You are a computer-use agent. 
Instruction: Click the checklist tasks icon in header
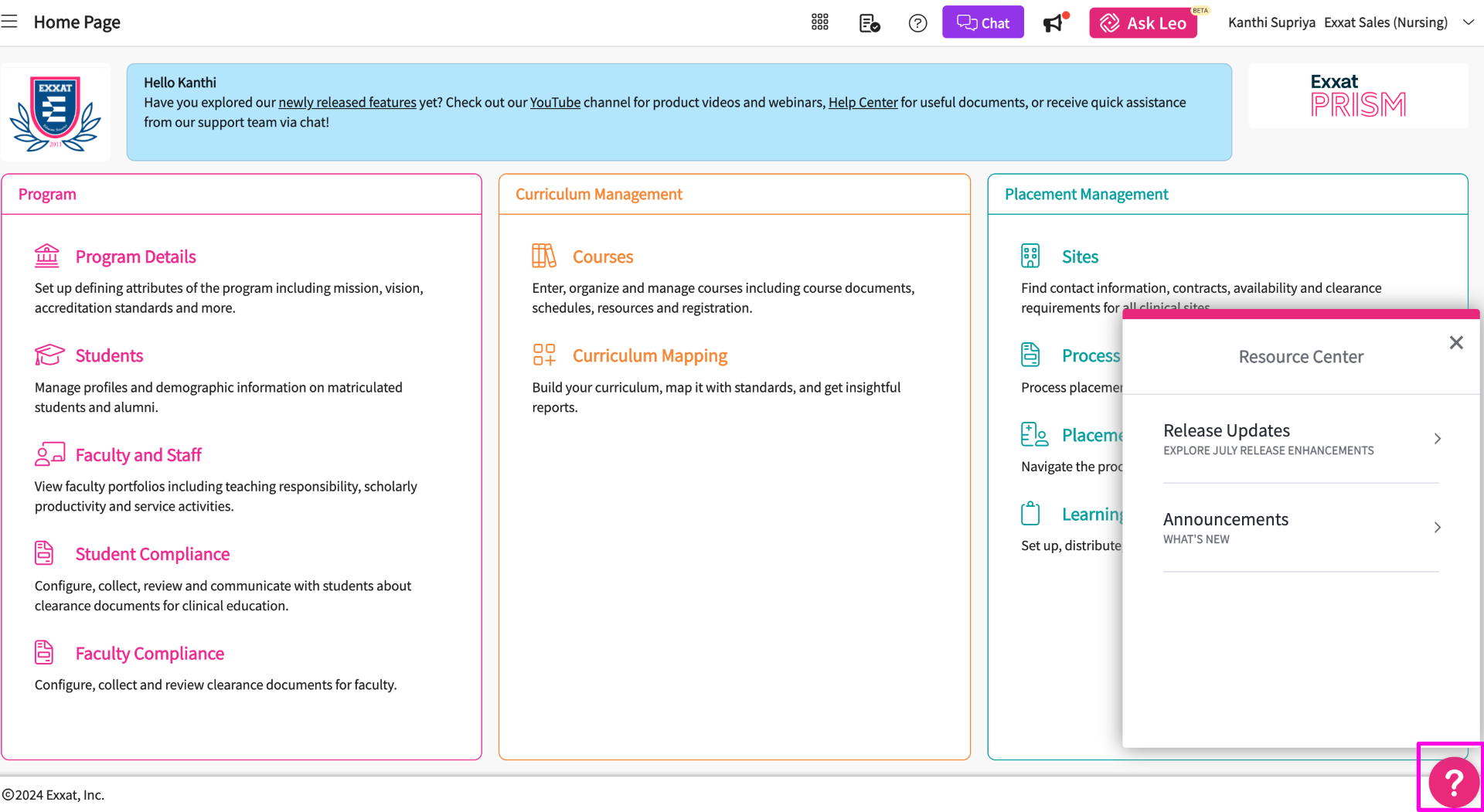point(870,23)
